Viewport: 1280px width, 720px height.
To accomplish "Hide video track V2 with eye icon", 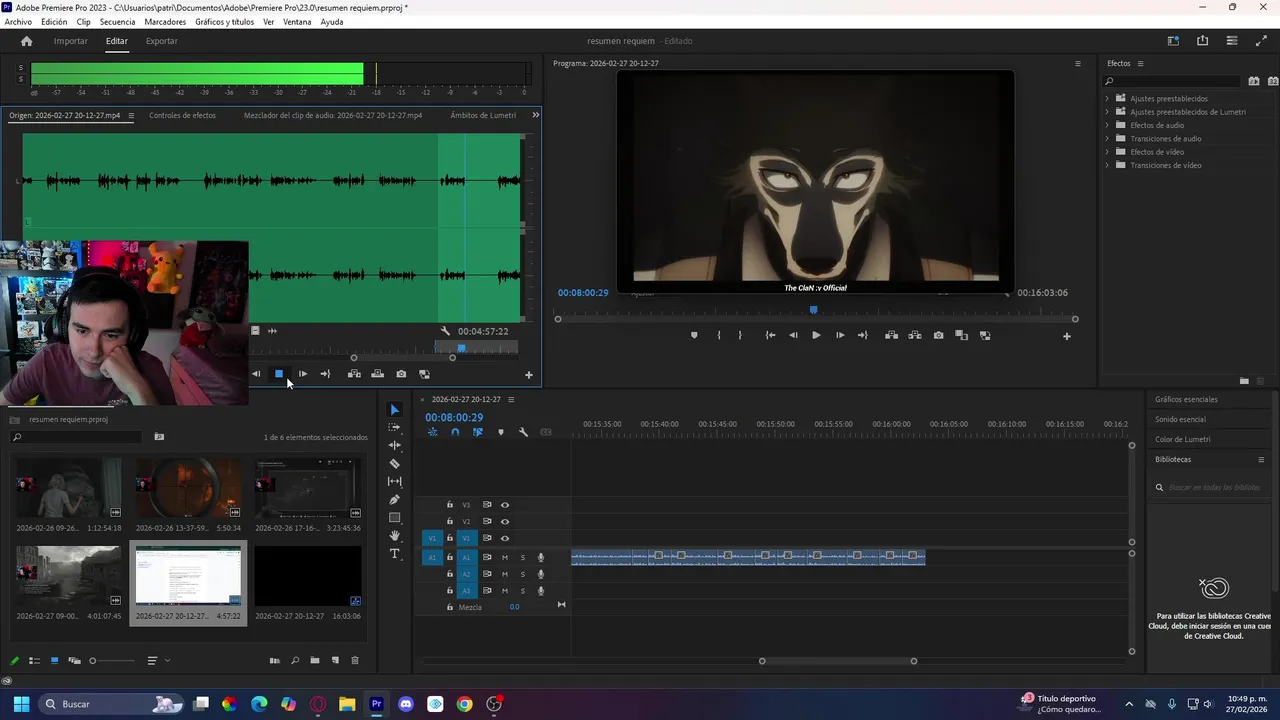I will tap(505, 522).
